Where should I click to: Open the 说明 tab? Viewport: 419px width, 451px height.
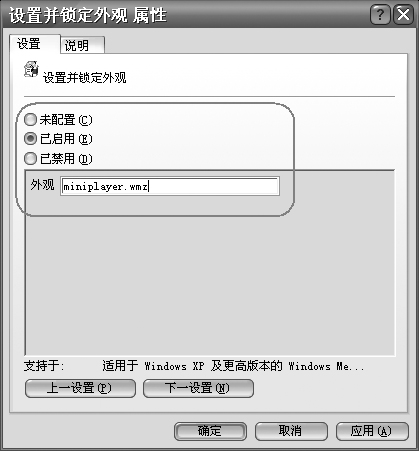point(83,45)
